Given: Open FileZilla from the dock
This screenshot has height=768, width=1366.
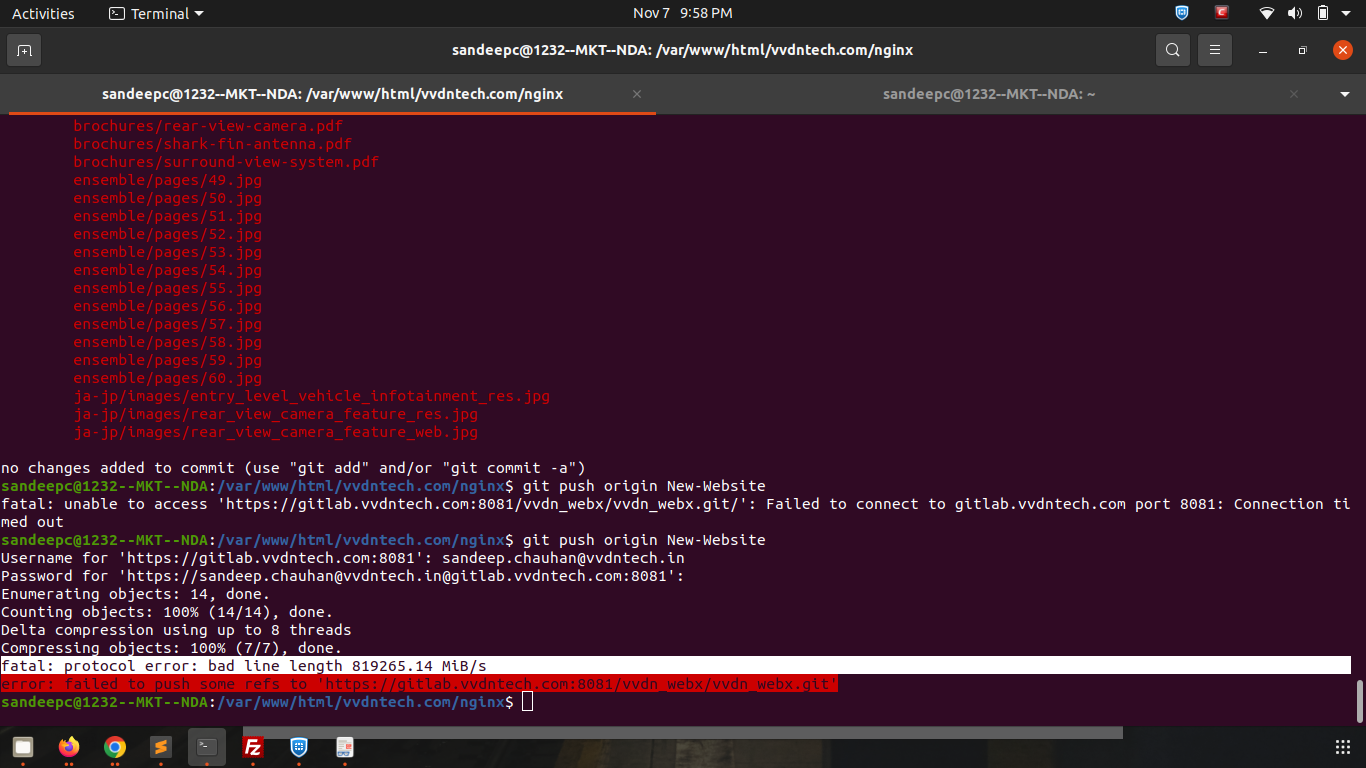Looking at the screenshot, I should pos(253,747).
